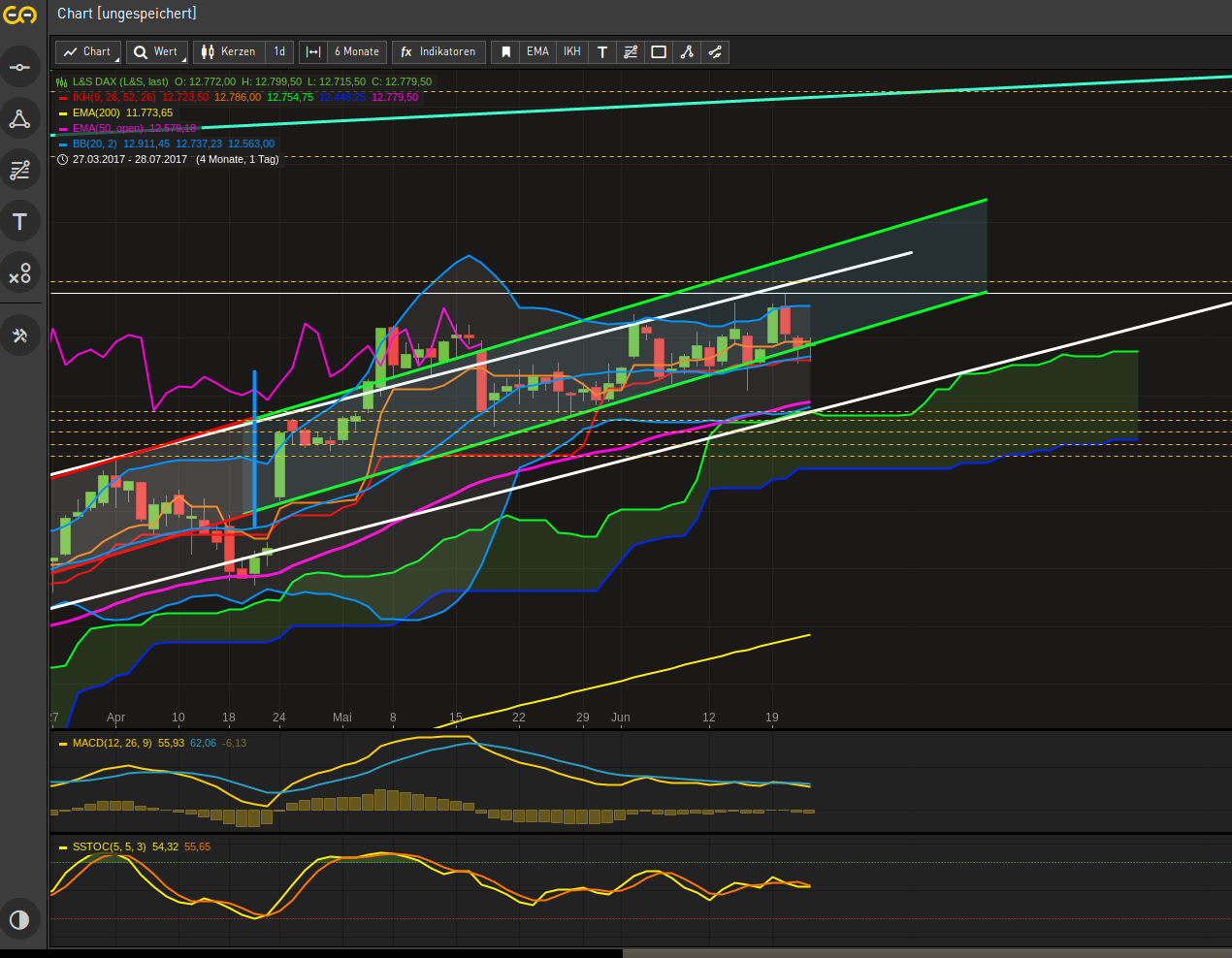This screenshot has height=958, width=1232.
Task: Select the sidebar text annotation tool
Action: (x=19, y=222)
